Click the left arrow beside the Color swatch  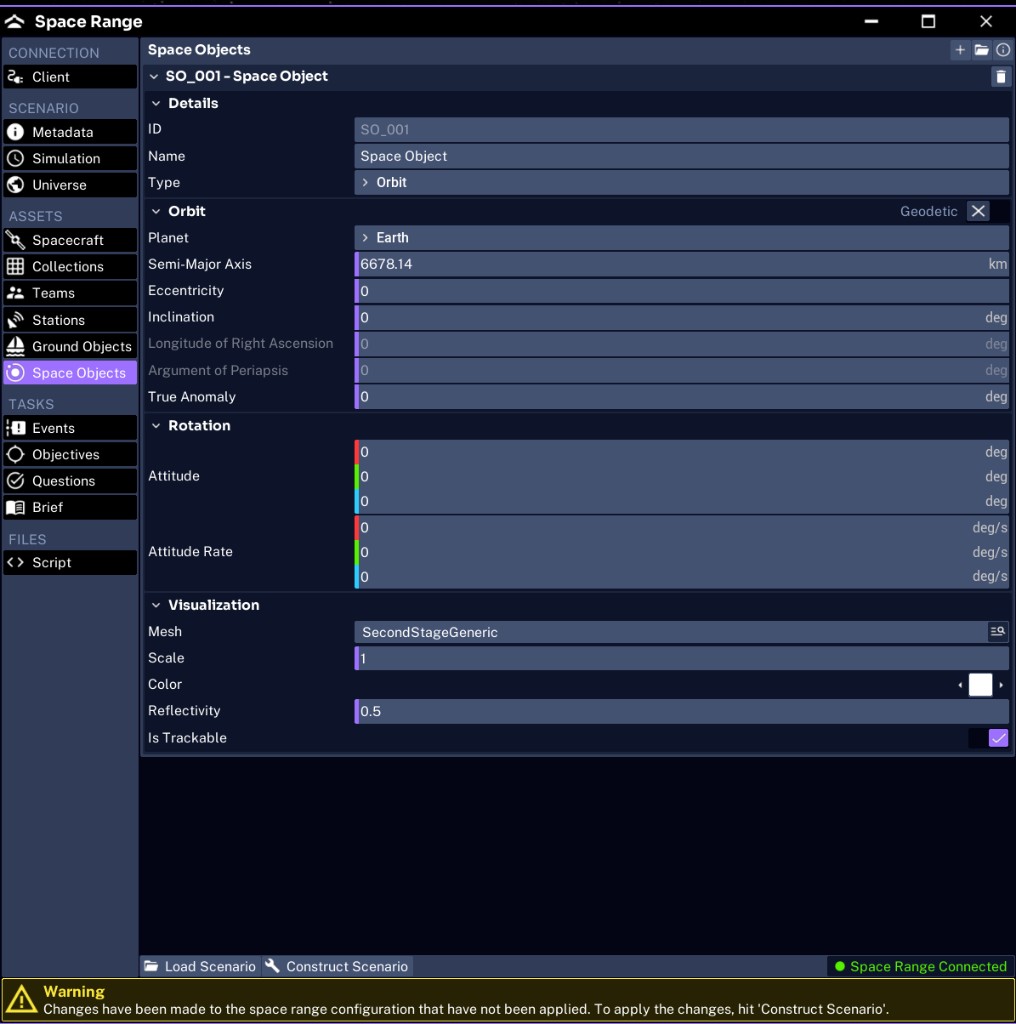tap(960, 685)
